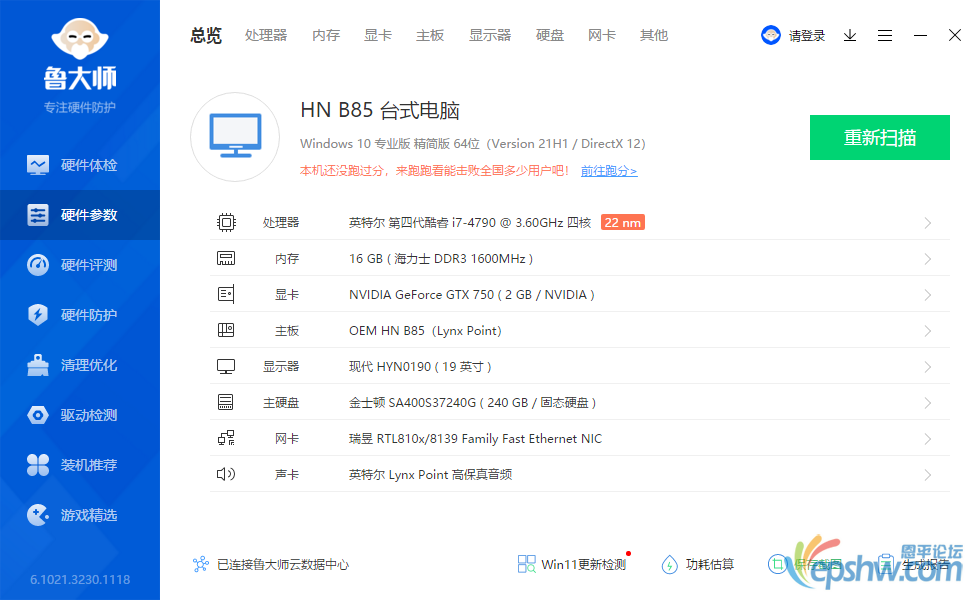Screen dimensions: 980x600
Task: Expand the 显示器 row chevron
Action: [928, 367]
